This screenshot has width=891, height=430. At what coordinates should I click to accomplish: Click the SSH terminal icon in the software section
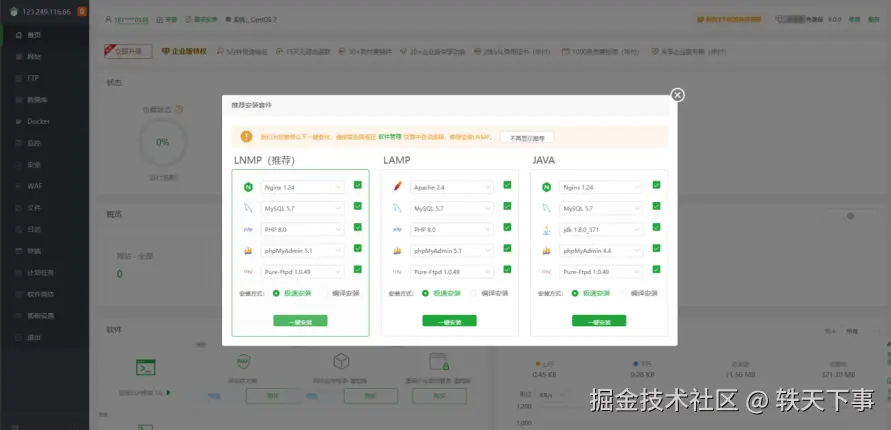tap(145, 368)
